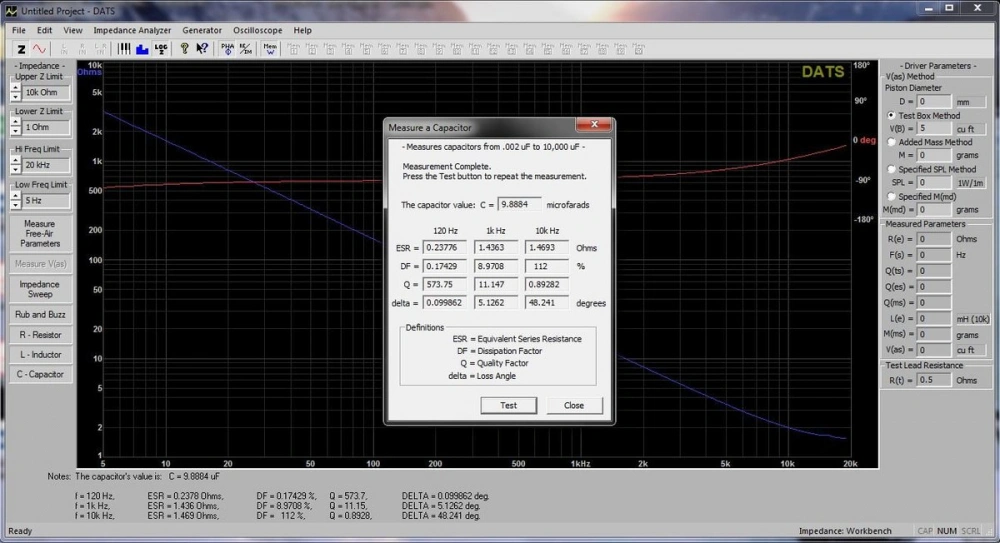Open the Impedance Analyzer menu
The height and width of the screenshot is (543, 1000).
132,30
